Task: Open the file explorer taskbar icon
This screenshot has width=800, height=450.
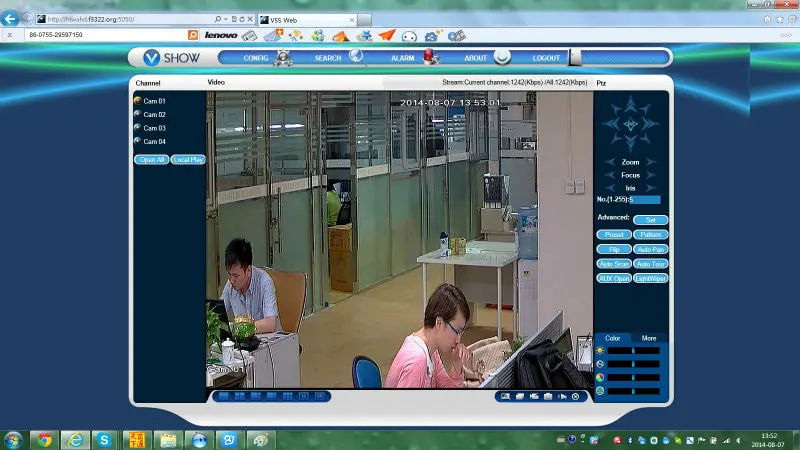Action: (x=168, y=440)
